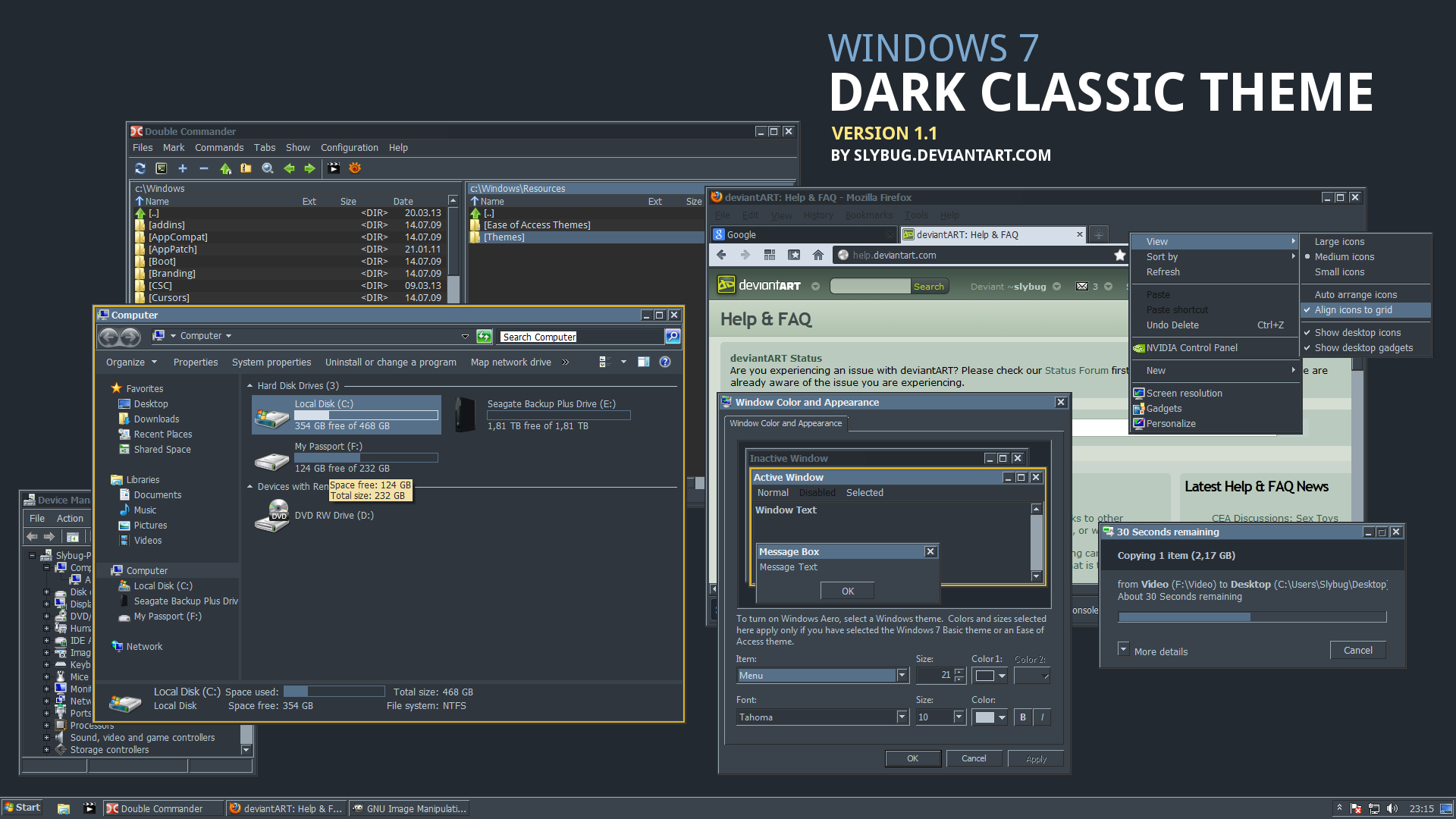The image size is (1456, 819).
Task: Open Configuration menu in Double Commander
Action: click(349, 148)
